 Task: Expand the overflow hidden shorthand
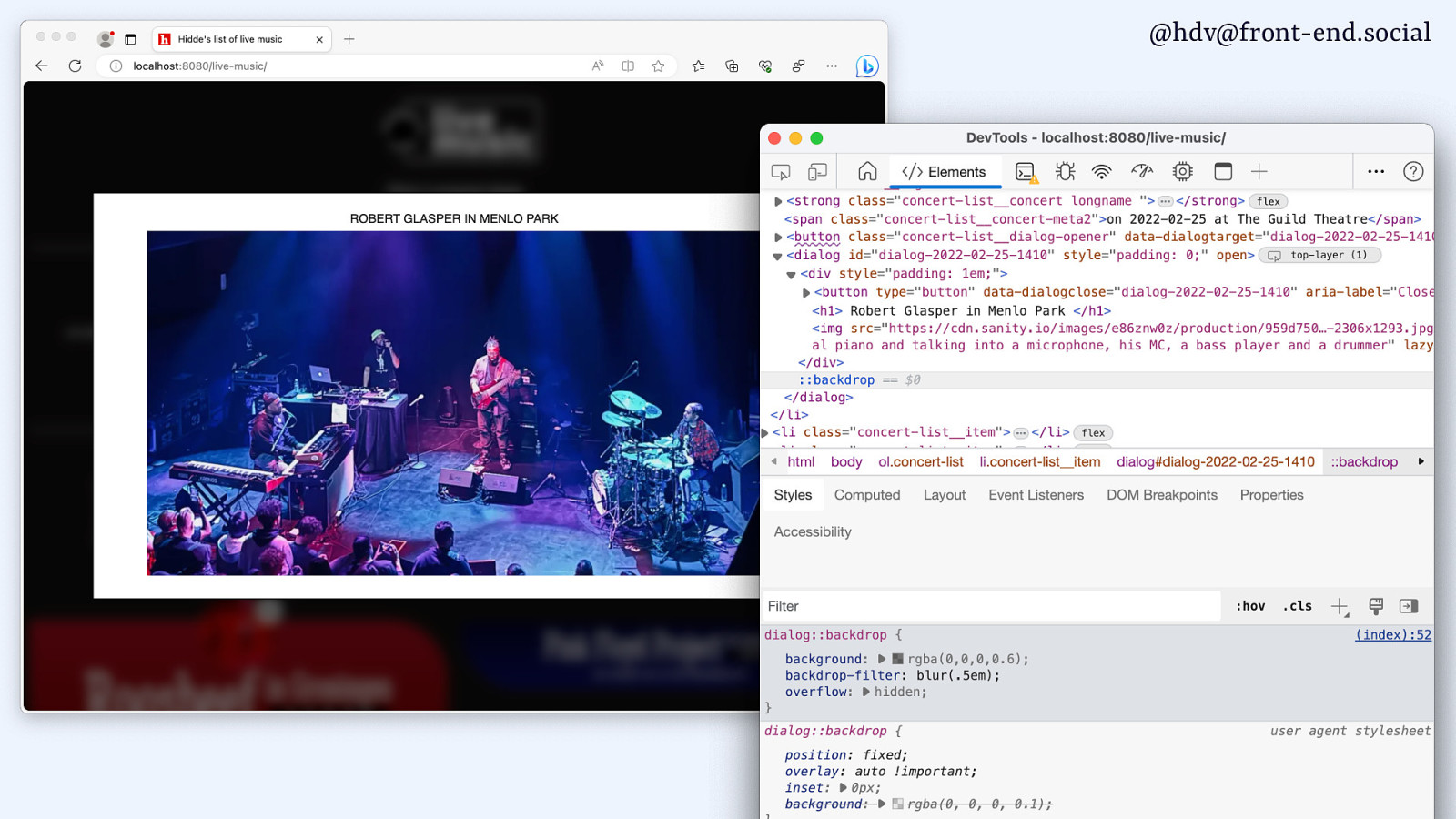click(865, 692)
